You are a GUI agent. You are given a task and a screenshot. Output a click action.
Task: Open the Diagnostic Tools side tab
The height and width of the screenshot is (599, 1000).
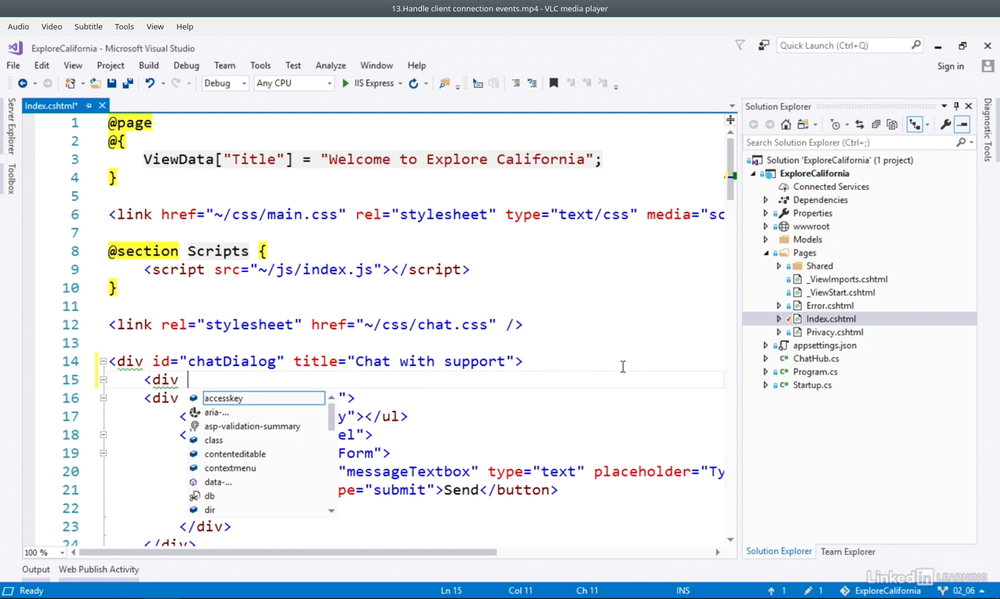pos(987,129)
